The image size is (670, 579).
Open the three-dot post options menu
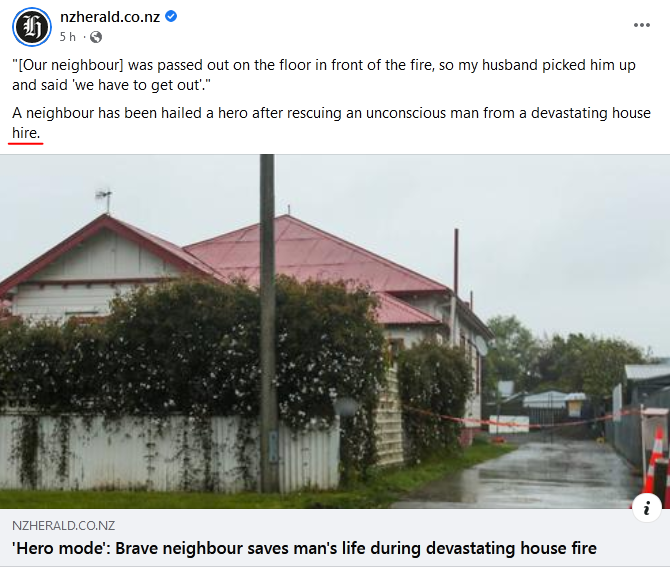[641, 25]
